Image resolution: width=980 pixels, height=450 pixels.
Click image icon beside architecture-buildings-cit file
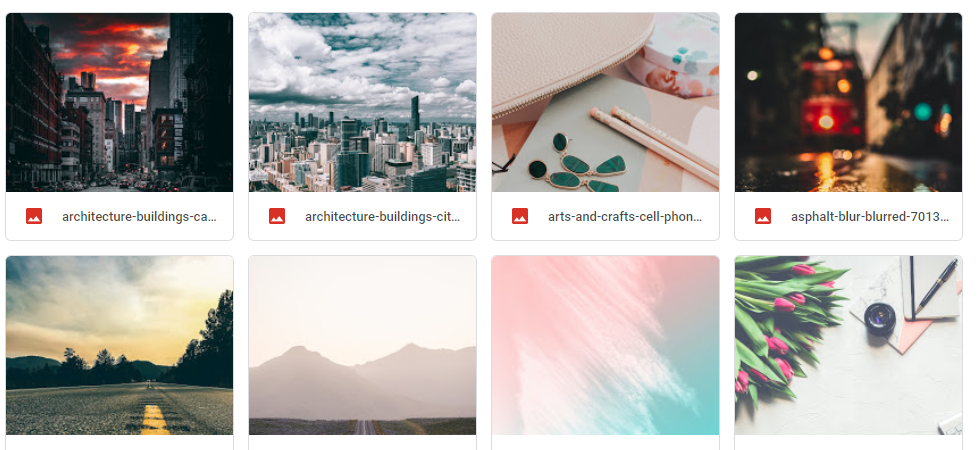(x=277, y=216)
